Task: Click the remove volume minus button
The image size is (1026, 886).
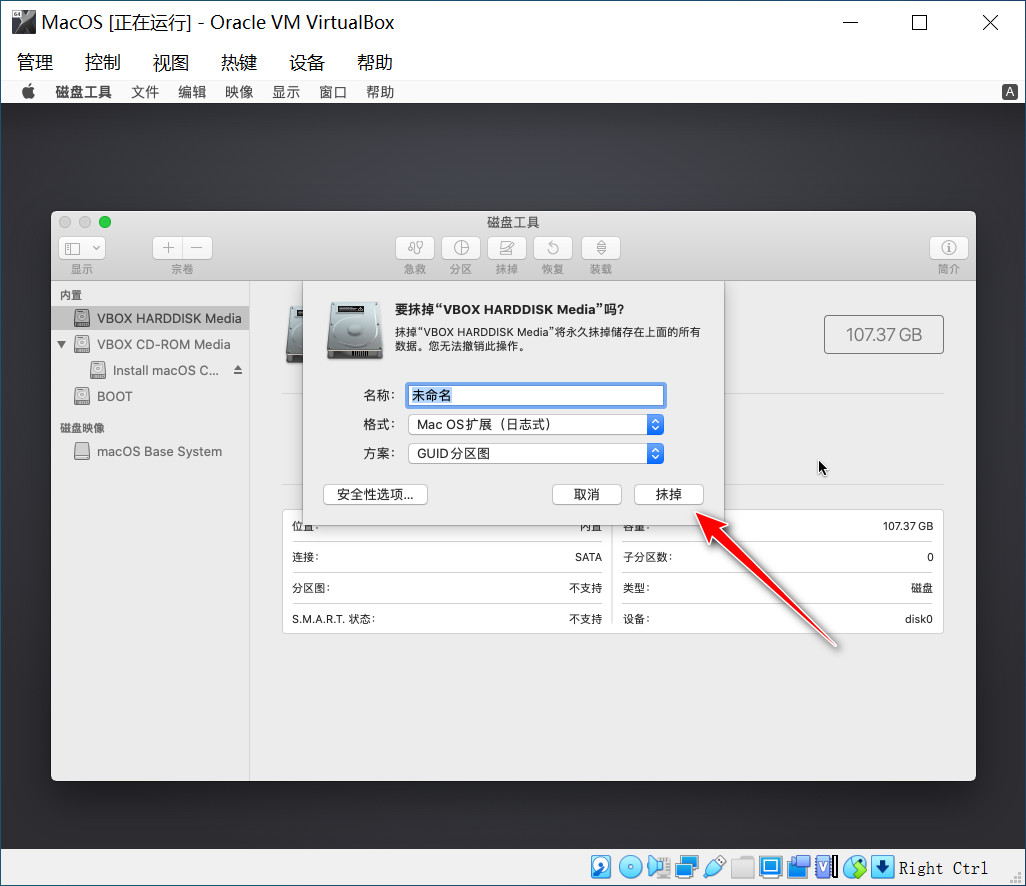Action: [x=197, y=248]
